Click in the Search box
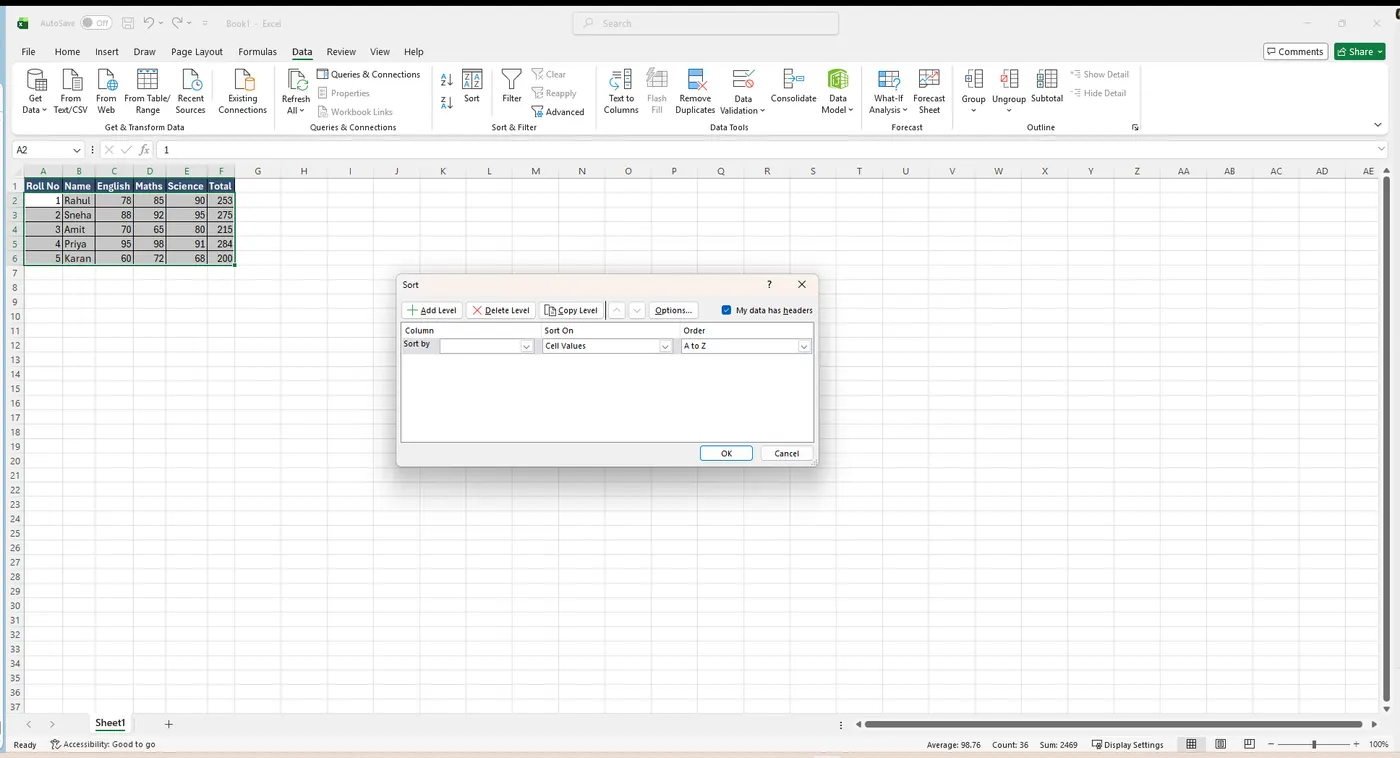The image size is (1400, 758). [706, 23]
